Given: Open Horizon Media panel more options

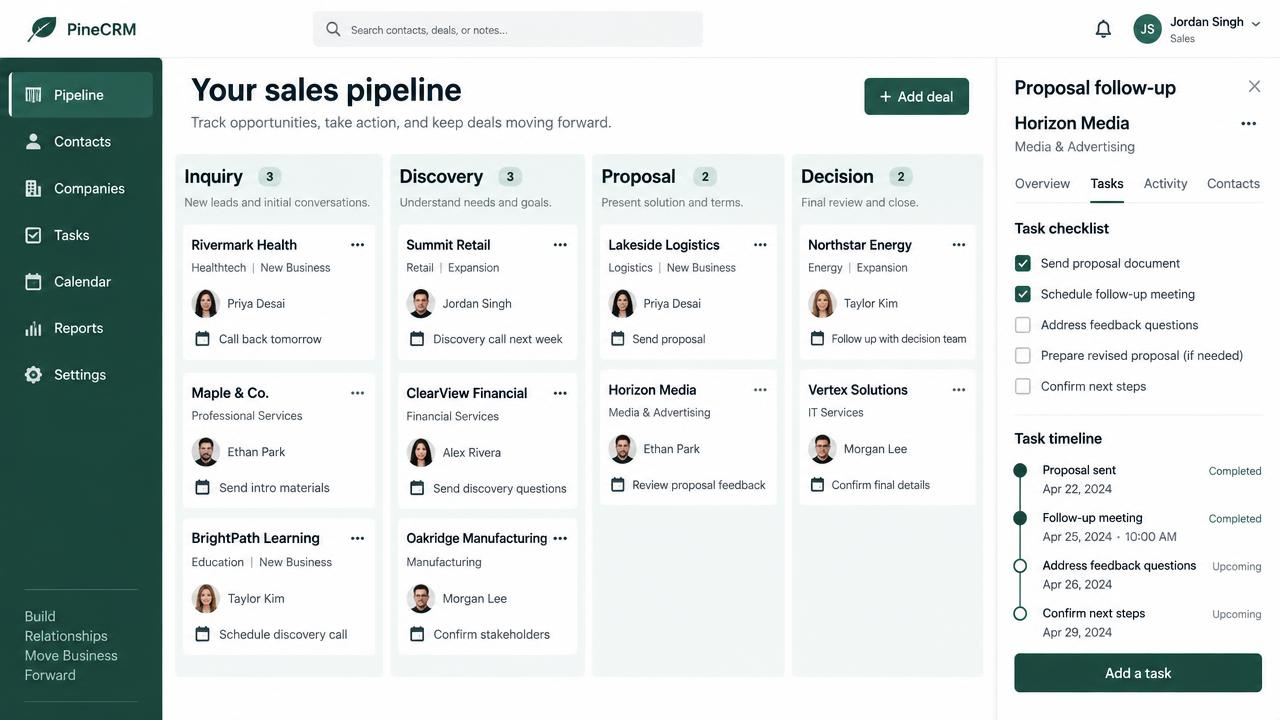Looking at the screenshot, I should click(x=1248, y=124).
